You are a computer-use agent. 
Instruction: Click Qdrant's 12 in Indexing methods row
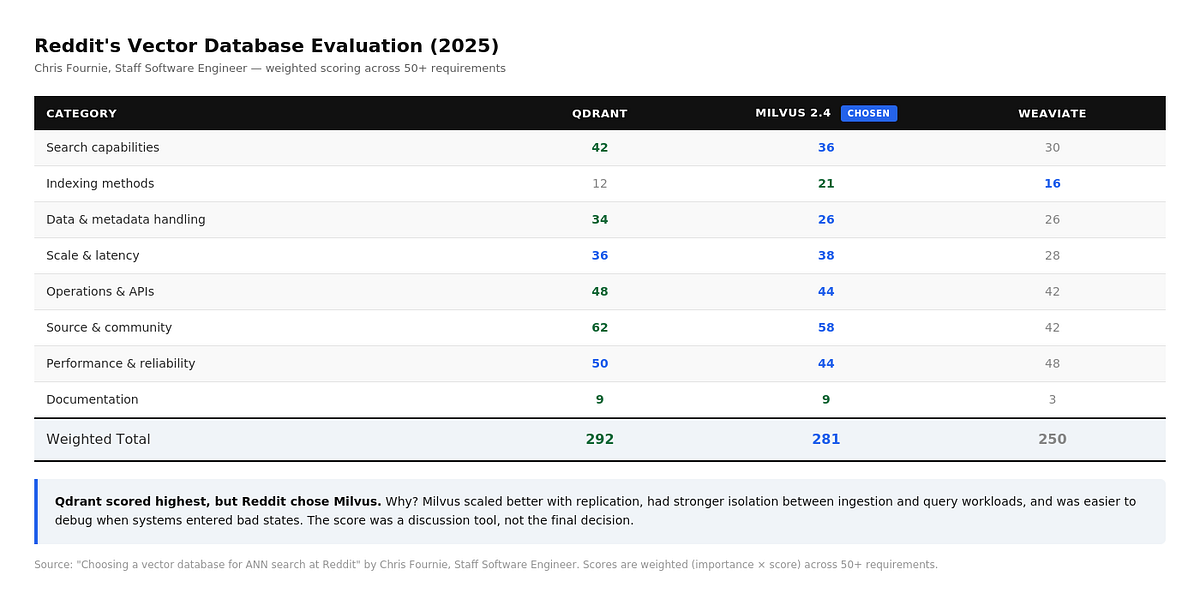click(600, 183)
